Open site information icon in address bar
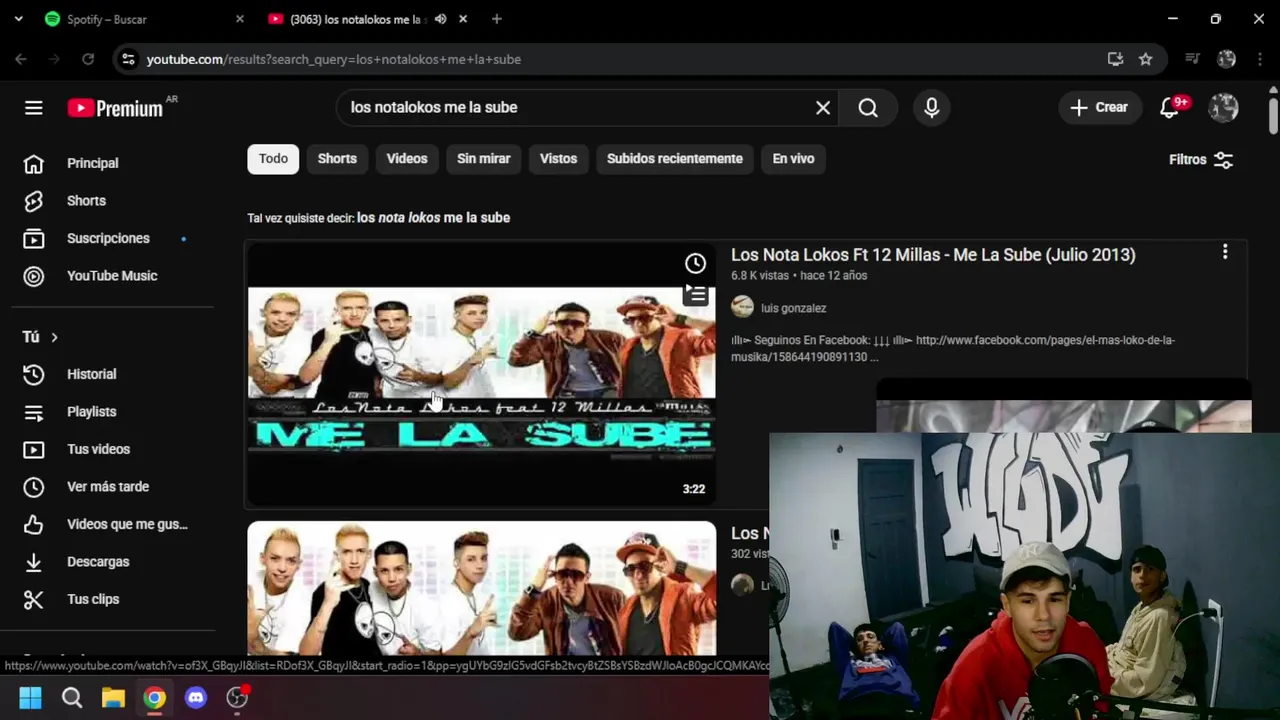The image size is (1280, 720). tap(128, 59)
